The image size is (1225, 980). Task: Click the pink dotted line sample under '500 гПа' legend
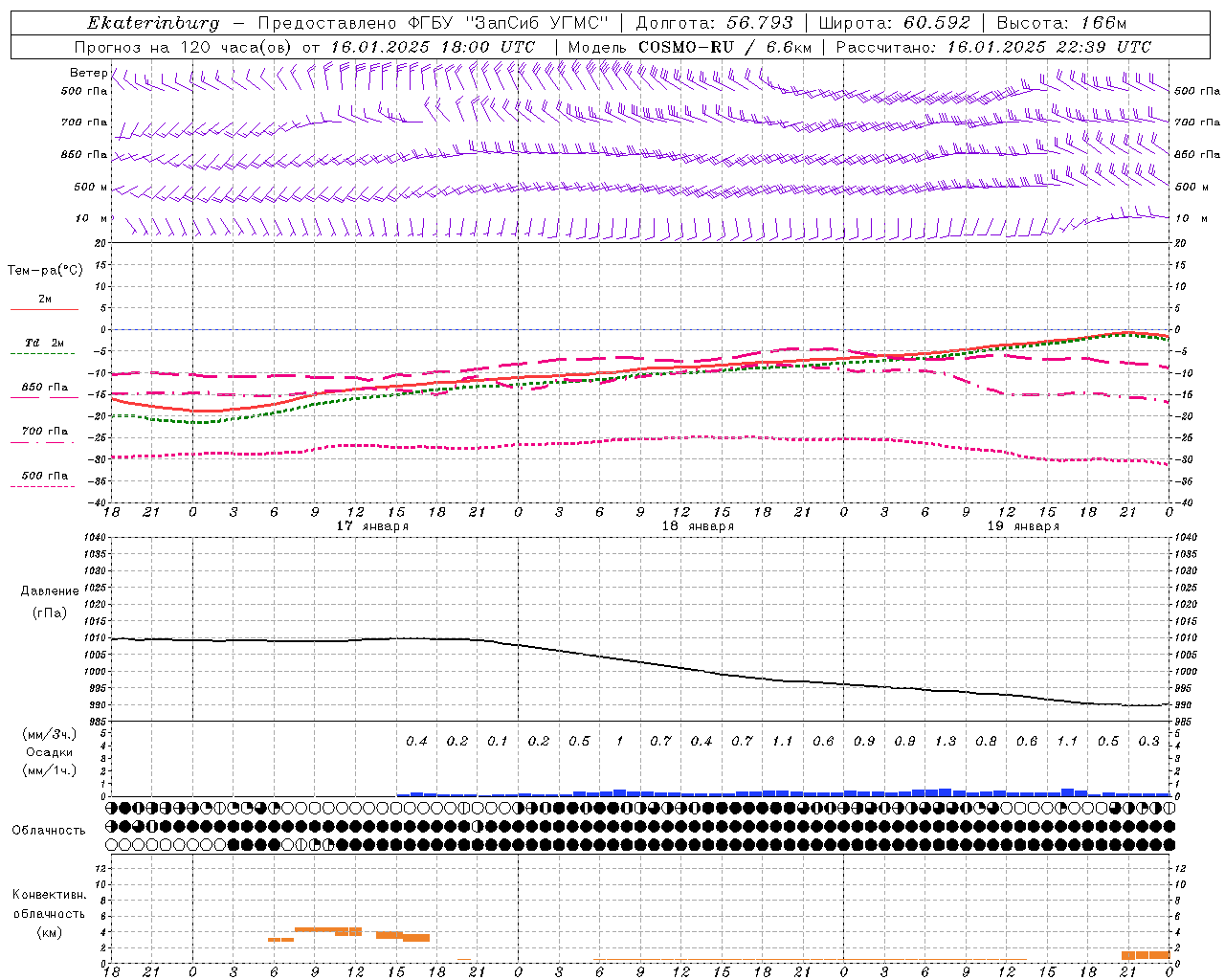[x=44, y=487]
